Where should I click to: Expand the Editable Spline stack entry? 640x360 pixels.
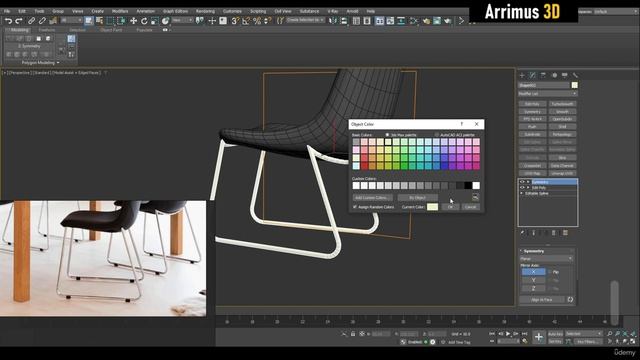(x=522, y=193)
